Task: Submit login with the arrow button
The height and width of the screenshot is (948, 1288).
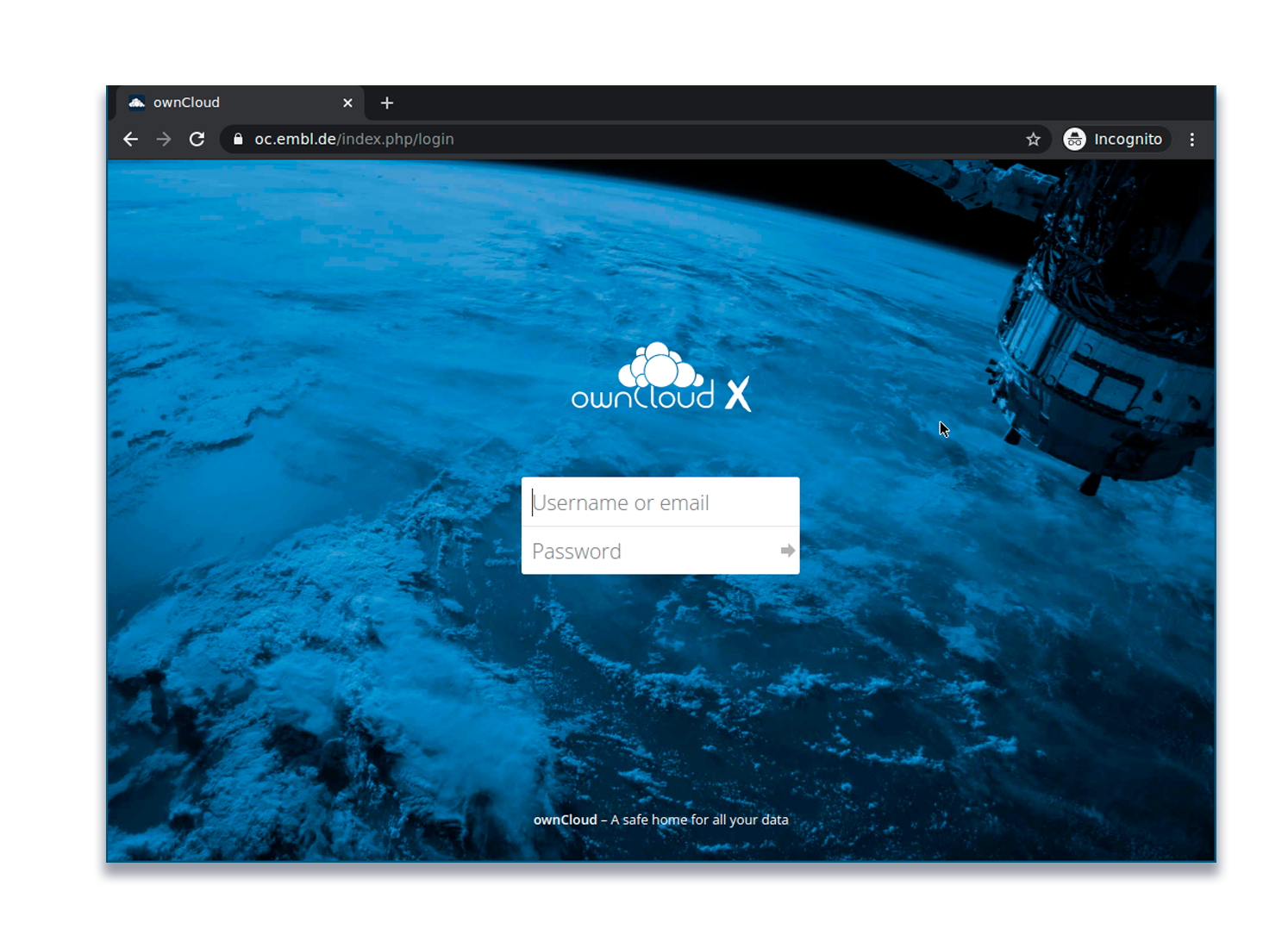Action: click(x=787, y=551)
